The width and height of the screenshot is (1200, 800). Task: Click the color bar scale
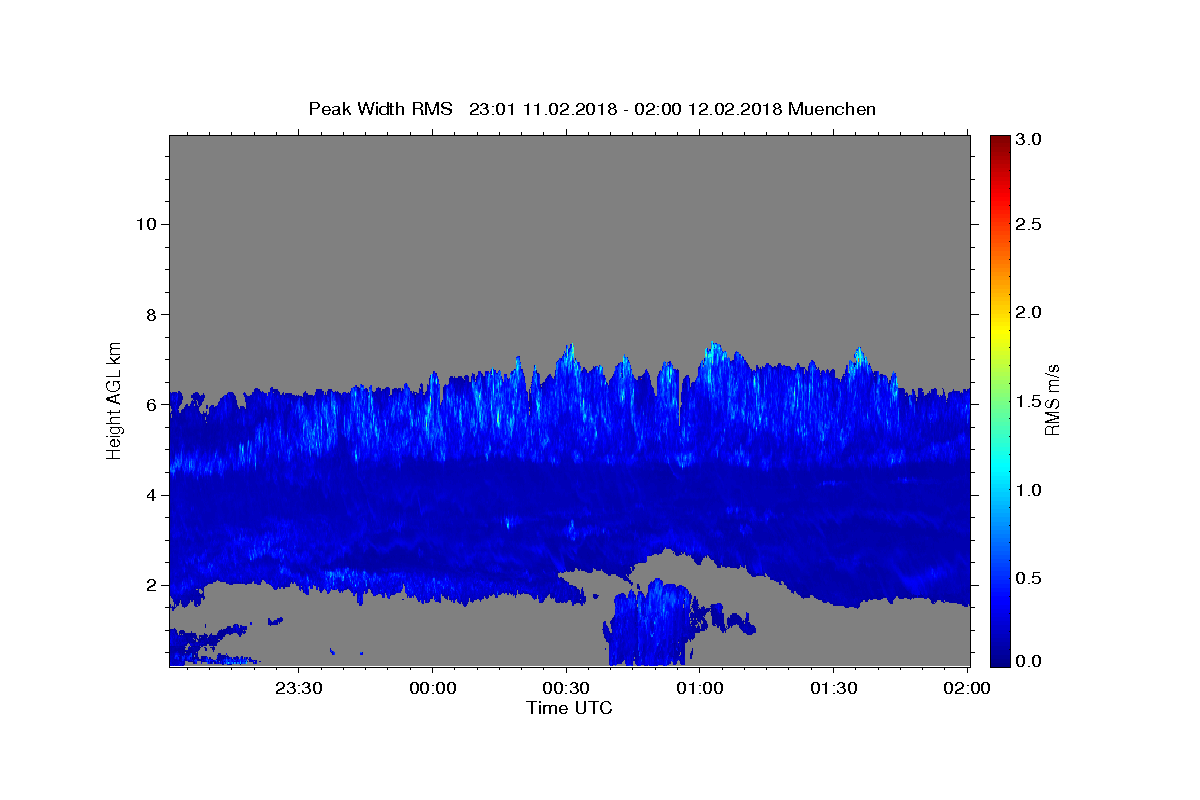click(1000, 400)
